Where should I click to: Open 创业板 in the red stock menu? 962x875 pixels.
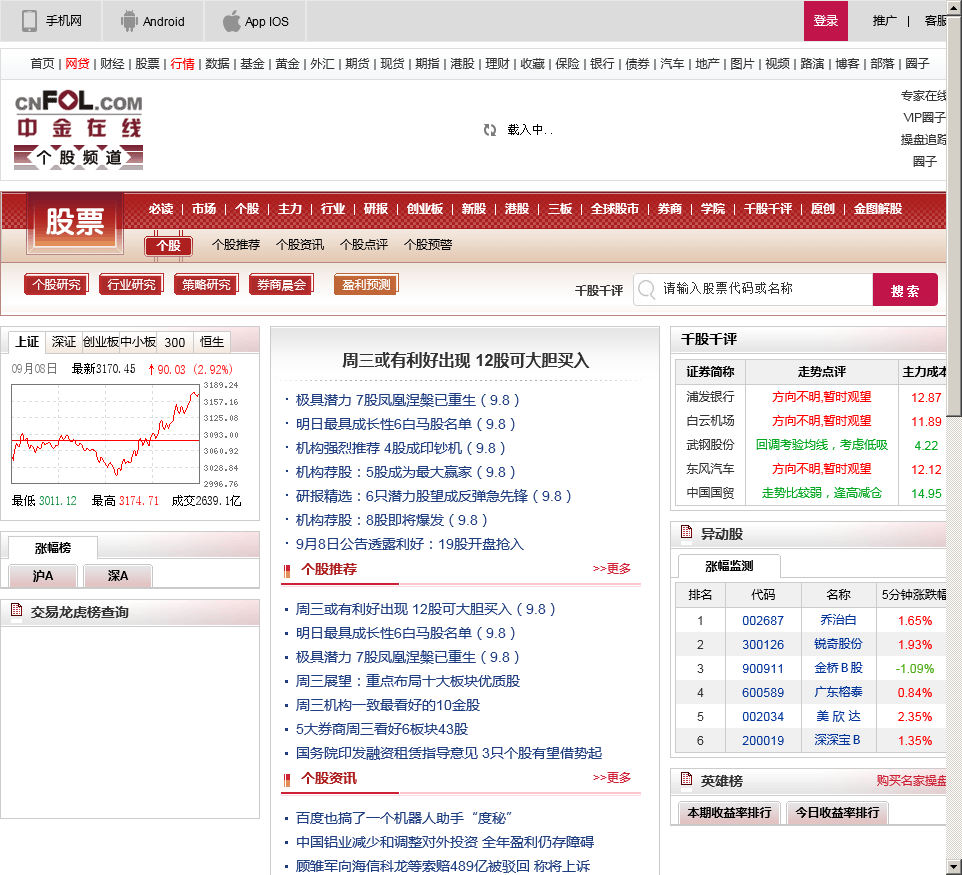425,209
